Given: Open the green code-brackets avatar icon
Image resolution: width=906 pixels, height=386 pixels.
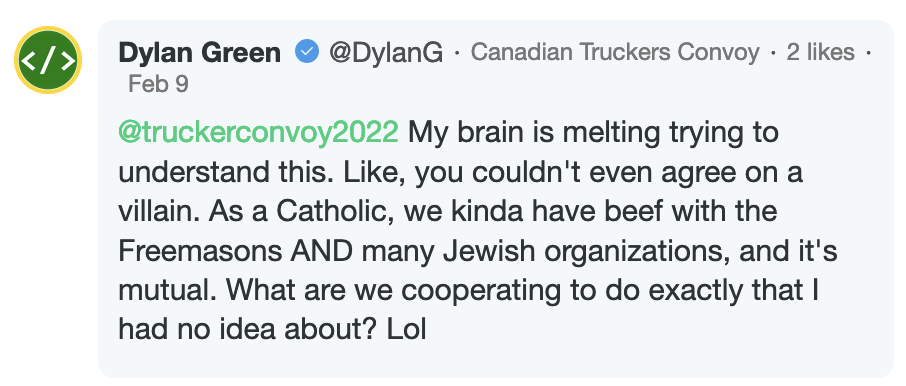Looking at the screenshot, I should point(48,60).
